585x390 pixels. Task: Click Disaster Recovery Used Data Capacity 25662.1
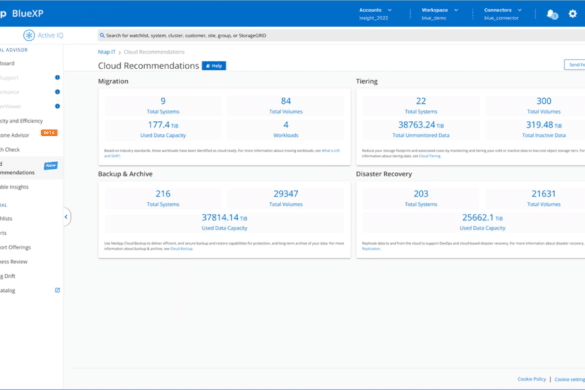[482, 218]
